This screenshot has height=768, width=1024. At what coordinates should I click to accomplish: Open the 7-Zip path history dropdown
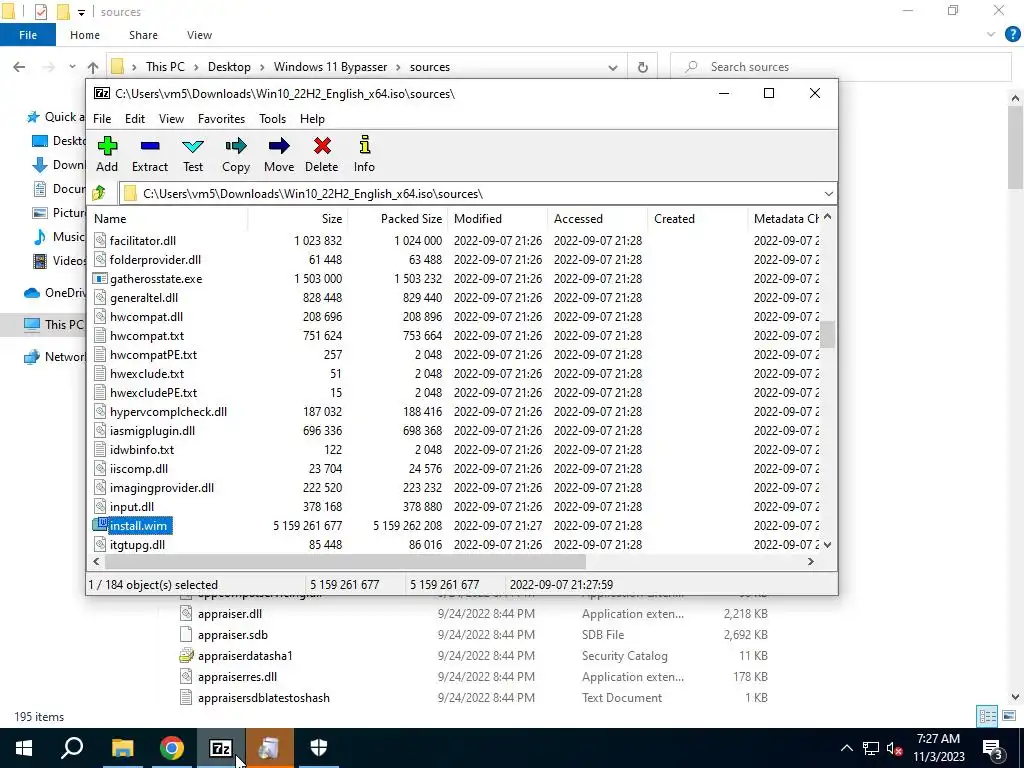[x=828, y=194]
